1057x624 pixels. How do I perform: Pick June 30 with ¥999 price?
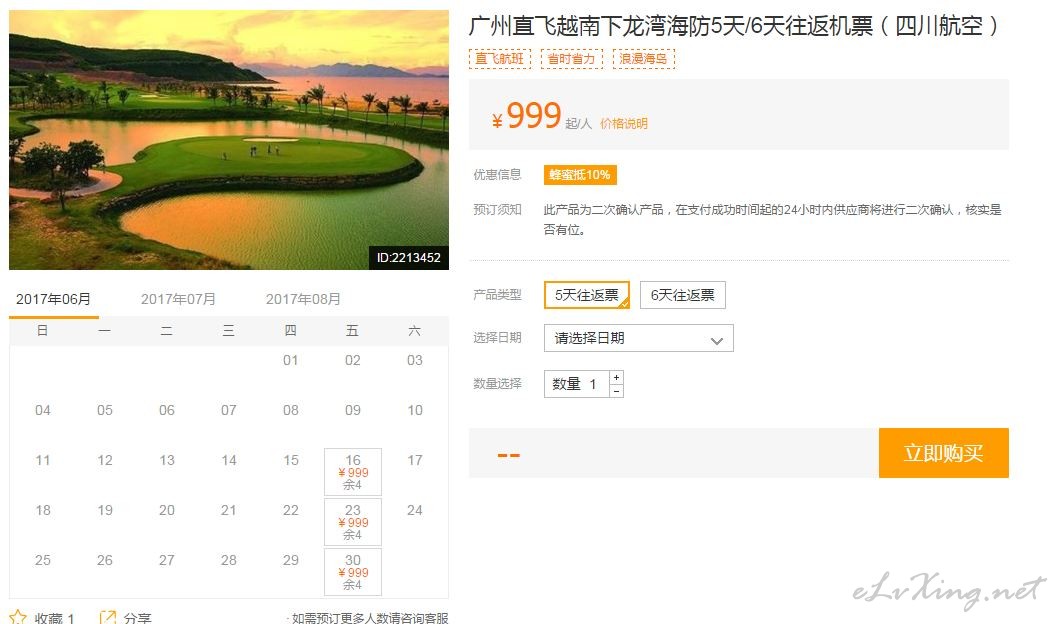point(353,571)
